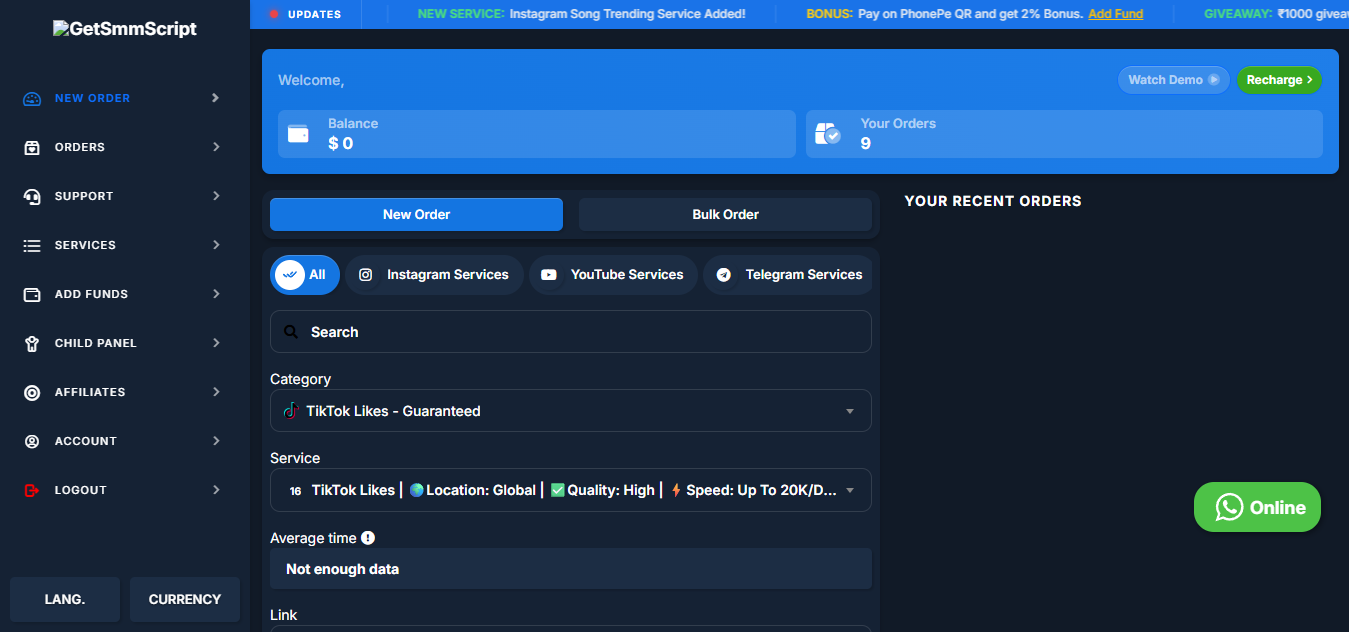Image resolution: width=1349 pixels, height=632 pixels.
Task: Select the New Order sidebar icon
Action: point(30,98)
